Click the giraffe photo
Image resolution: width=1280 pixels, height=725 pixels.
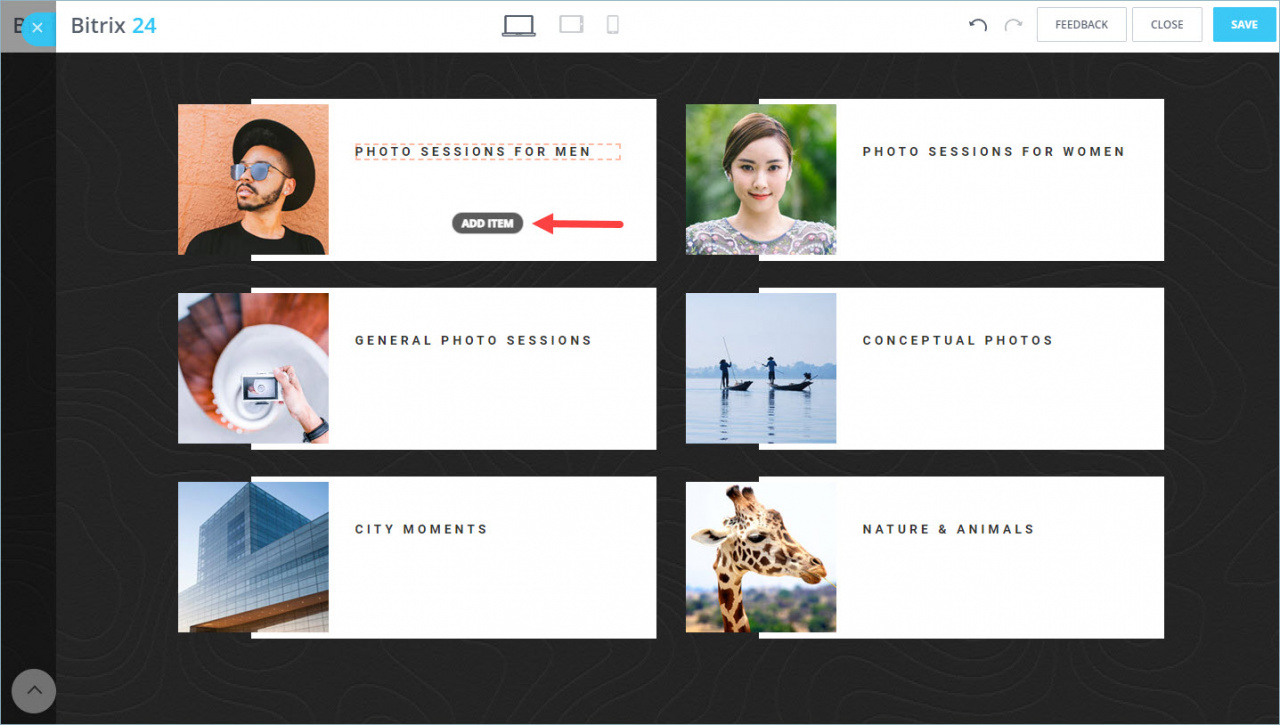761,557
